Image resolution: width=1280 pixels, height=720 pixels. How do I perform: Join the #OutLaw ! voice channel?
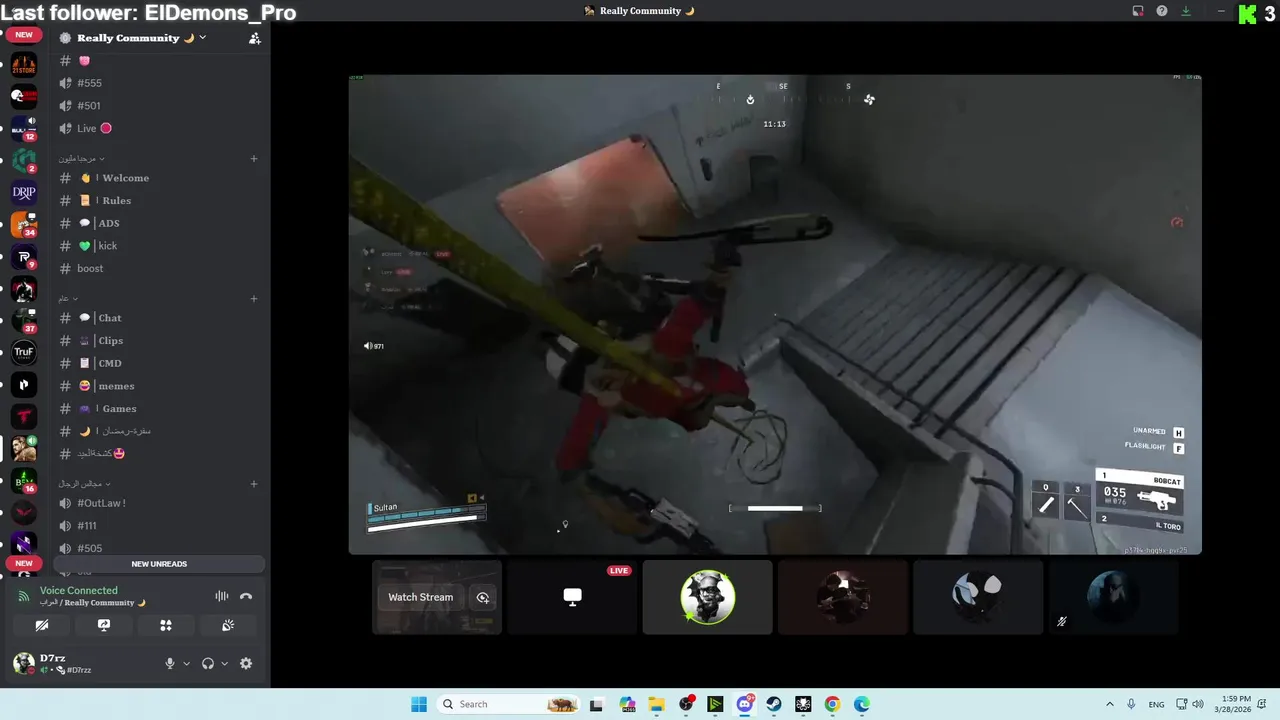(159, 503)
